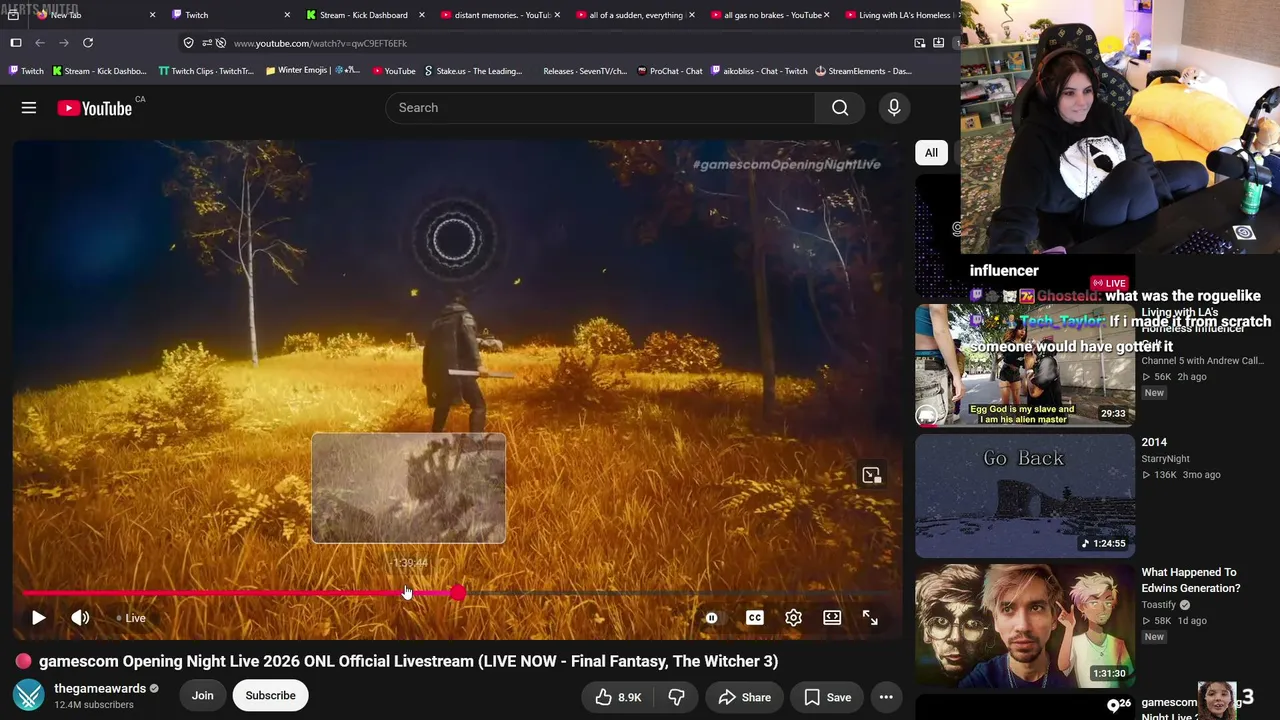Open Toastify channel name

tap(1159, 605)
